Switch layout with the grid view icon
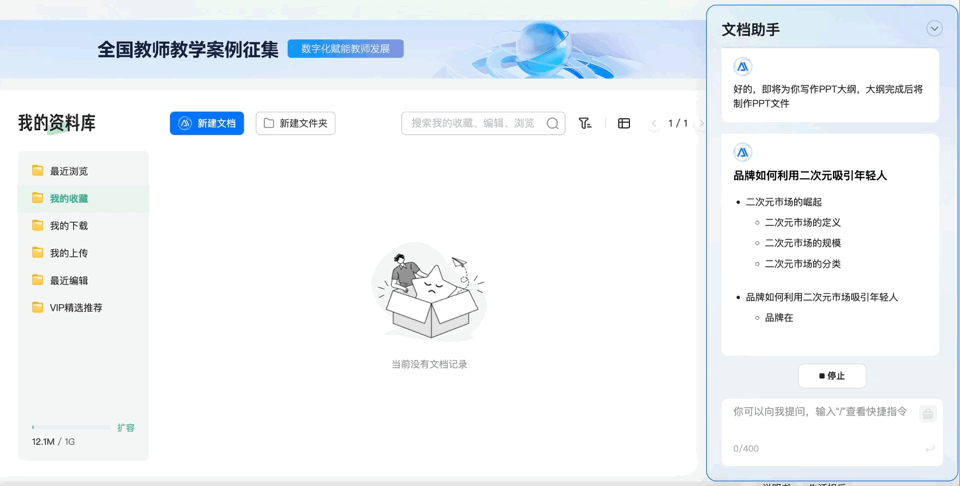Screen dimensions: 960x486 (624, 123)
